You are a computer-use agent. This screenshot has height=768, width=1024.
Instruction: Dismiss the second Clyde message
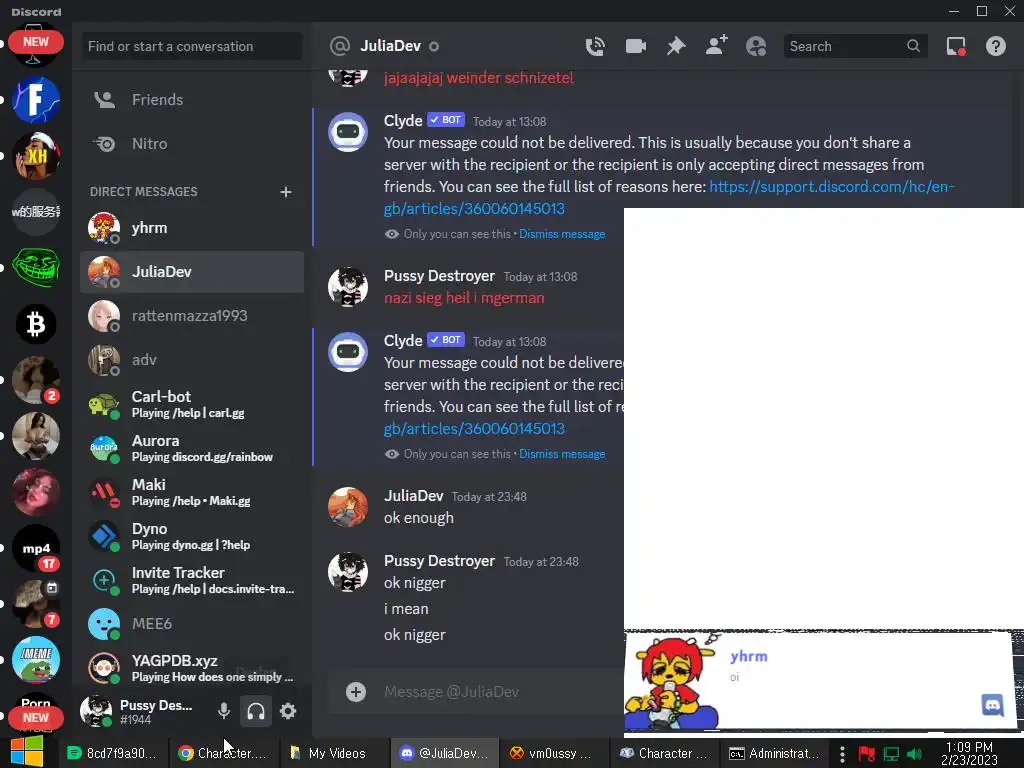click(562, 454)
